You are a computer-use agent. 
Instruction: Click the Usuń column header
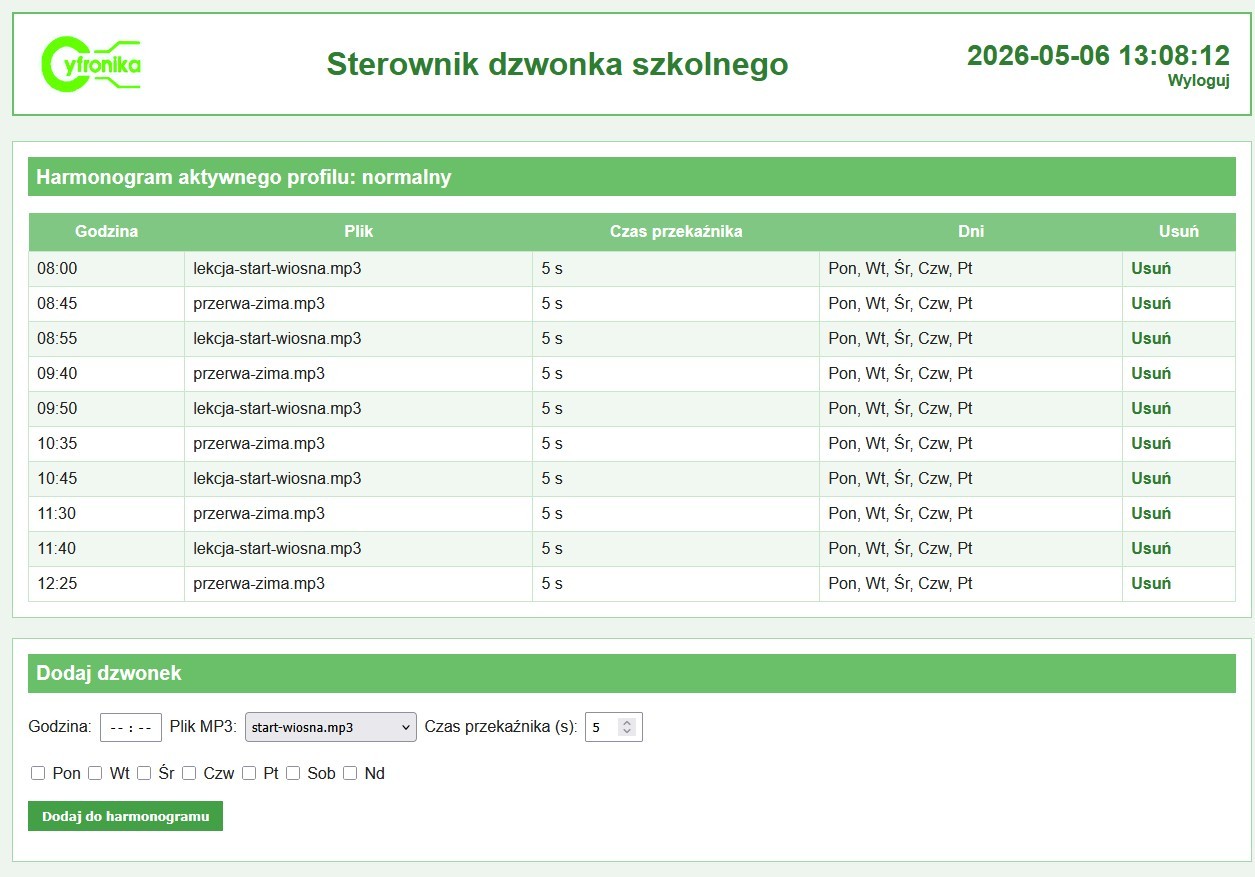(x=1179, y=231)
